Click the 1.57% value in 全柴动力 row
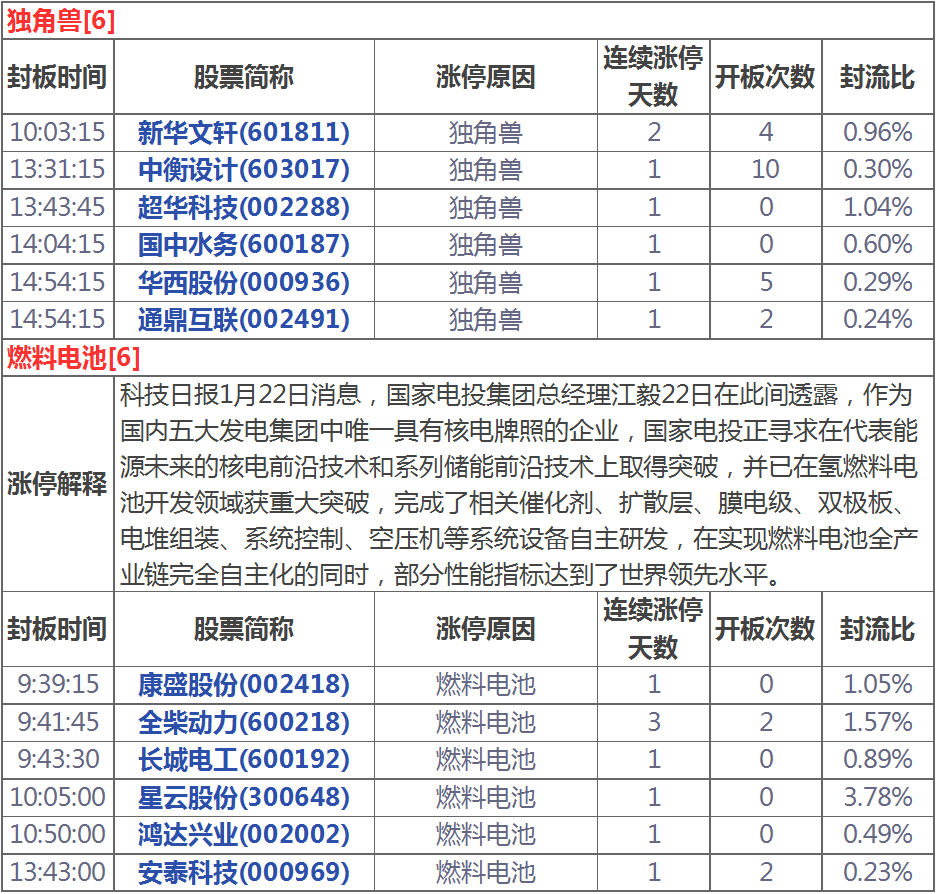This screenshot has height=894, width=937. pyautogui.click(x=877, y=723)
